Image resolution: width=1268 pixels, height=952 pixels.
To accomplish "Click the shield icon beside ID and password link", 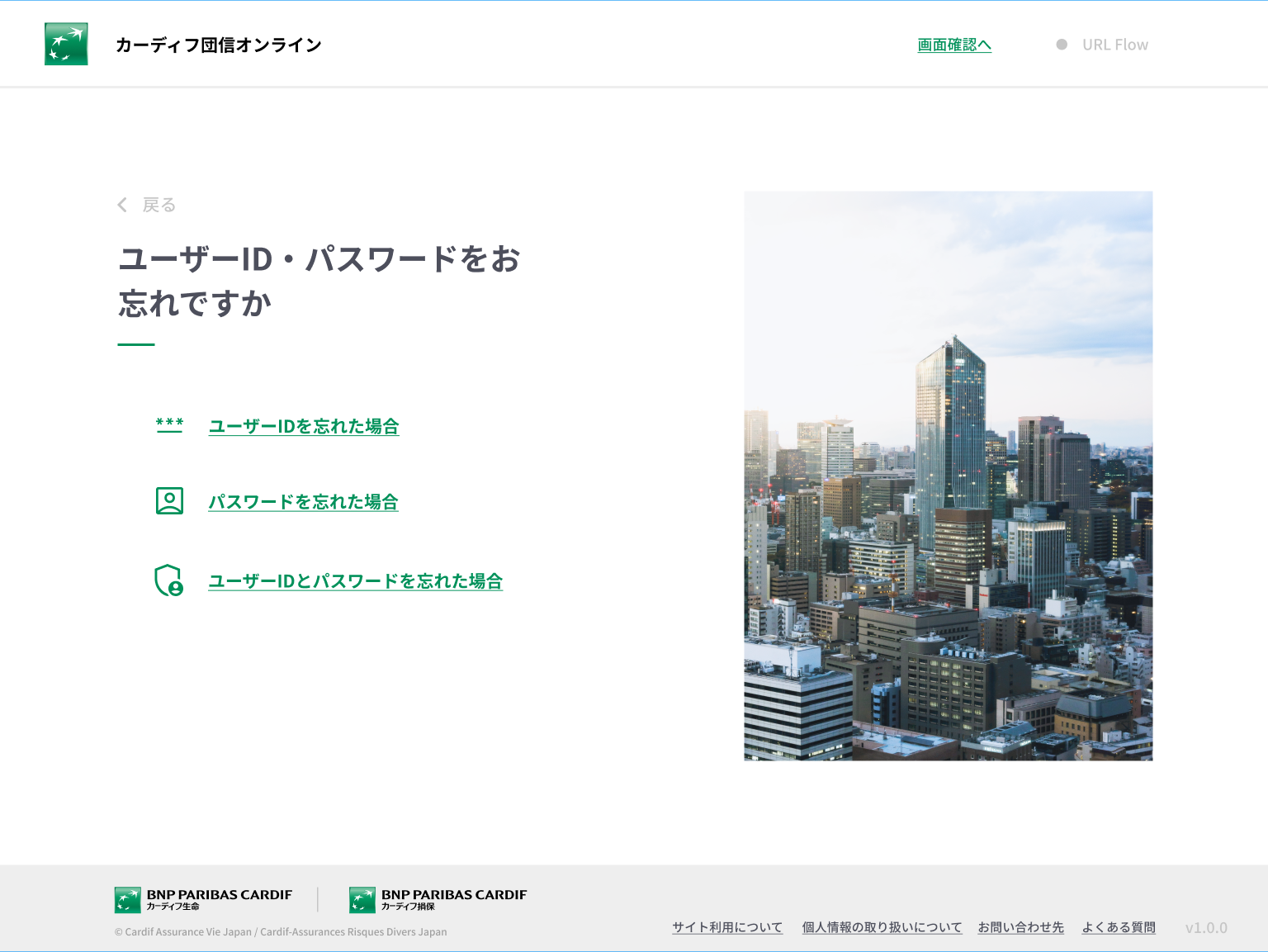I will tap(169, 580).
